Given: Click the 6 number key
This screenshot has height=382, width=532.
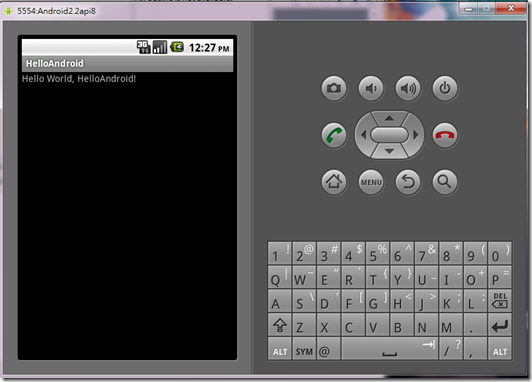Looking at the screenshot, I should (x=402, y=253).
